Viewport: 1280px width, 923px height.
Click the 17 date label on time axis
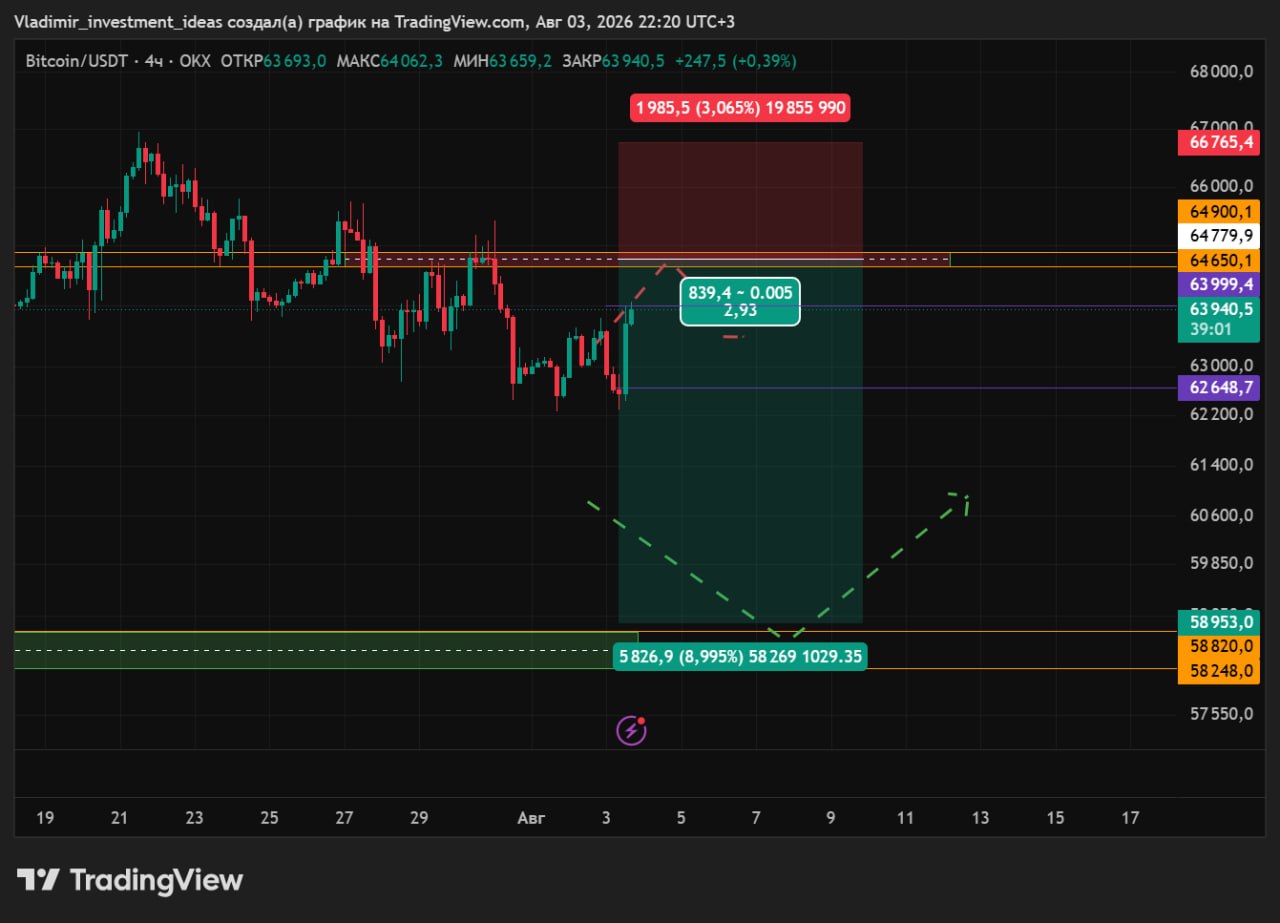pos(1130,818)
